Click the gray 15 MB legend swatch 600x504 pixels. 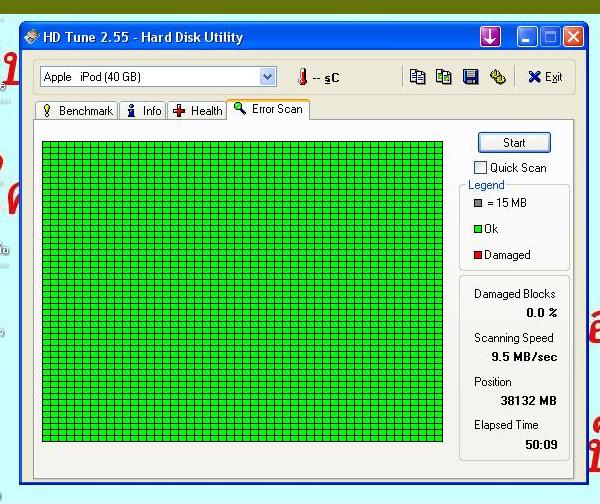(478, 203)
